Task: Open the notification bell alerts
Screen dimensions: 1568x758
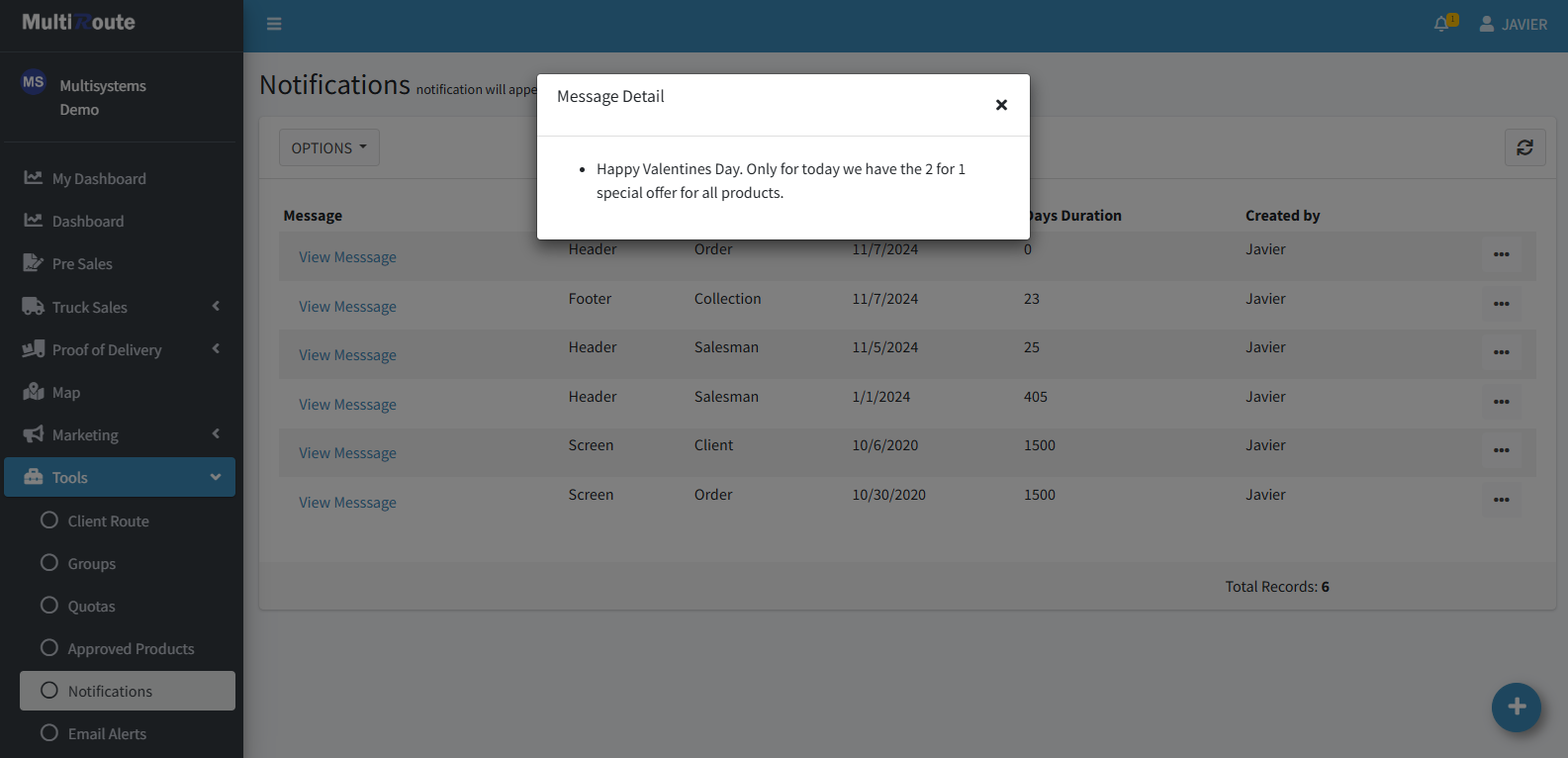Action: tap(1443, 24)
